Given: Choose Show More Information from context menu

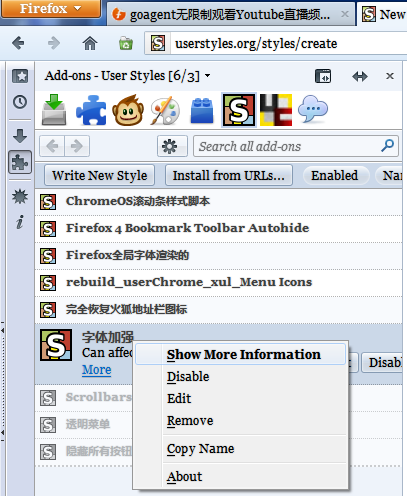Looking at the screenshot, I should pos(240,354).
